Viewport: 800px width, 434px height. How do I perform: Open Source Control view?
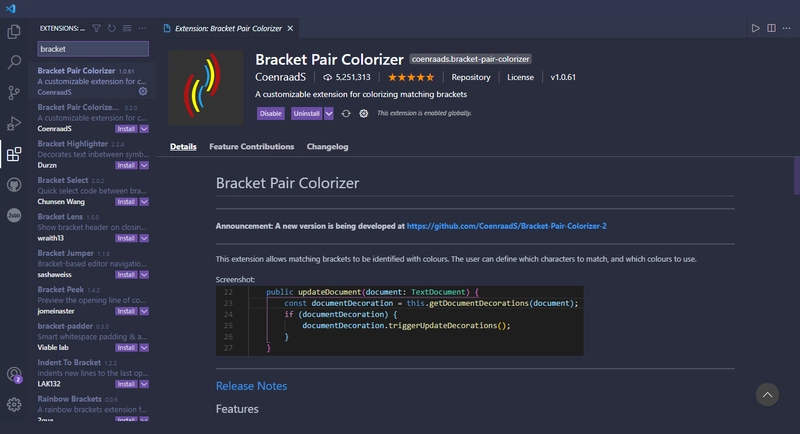pyautogui.click(x=14, y=93)
